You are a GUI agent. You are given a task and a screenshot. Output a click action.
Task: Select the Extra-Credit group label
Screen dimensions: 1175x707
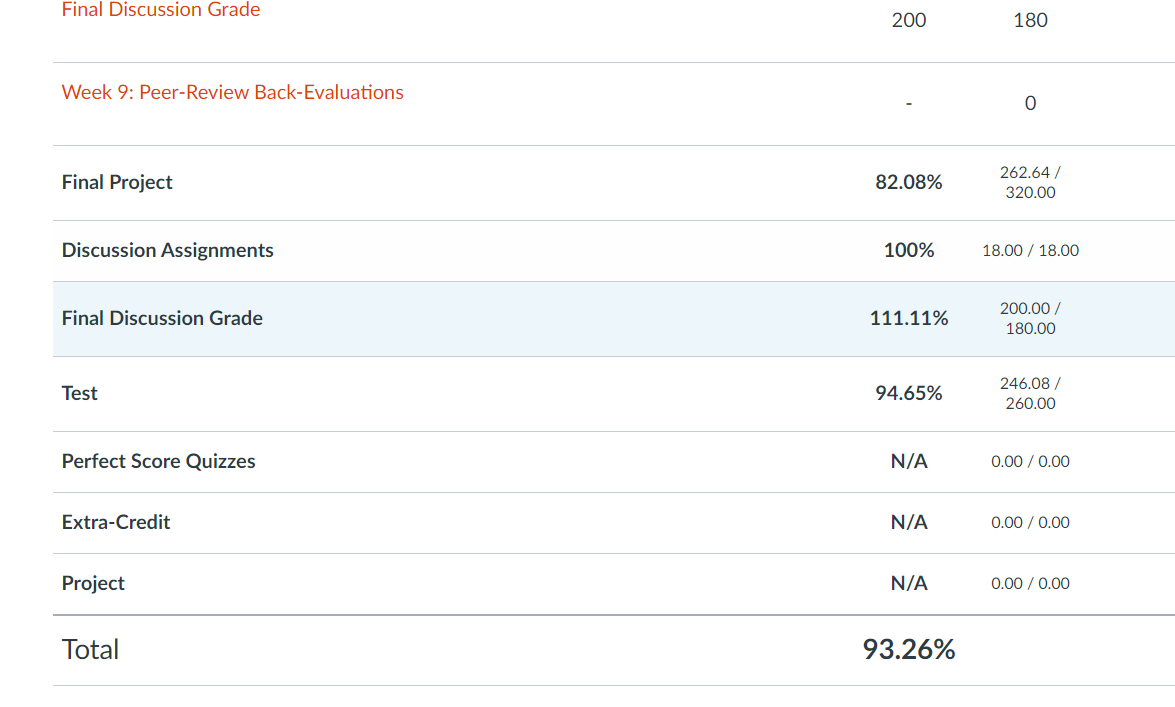[116, 522]
